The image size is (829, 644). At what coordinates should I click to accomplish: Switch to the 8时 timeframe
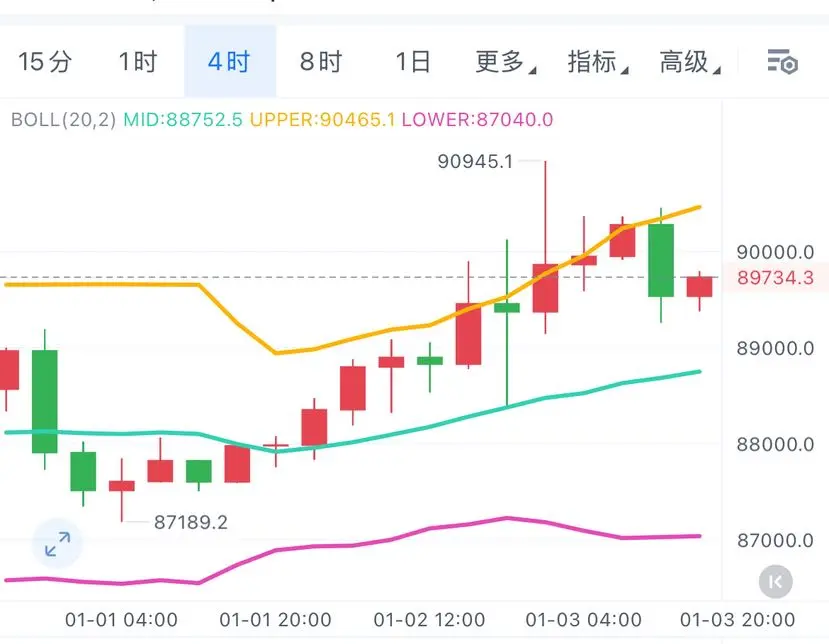pyautogui.click(x=321, y=61)
